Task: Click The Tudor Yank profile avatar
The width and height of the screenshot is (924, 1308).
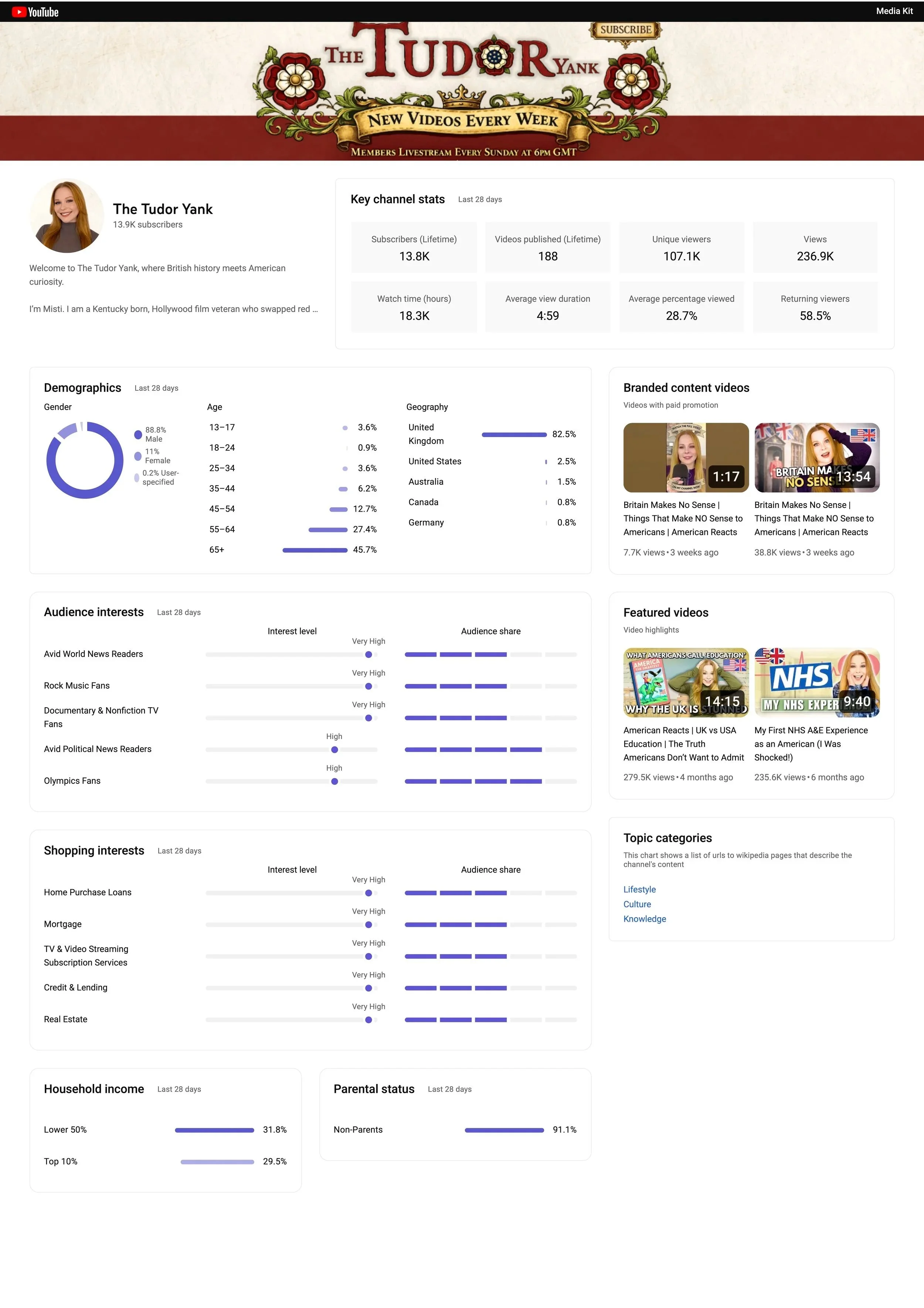Action: pos(67,216)
